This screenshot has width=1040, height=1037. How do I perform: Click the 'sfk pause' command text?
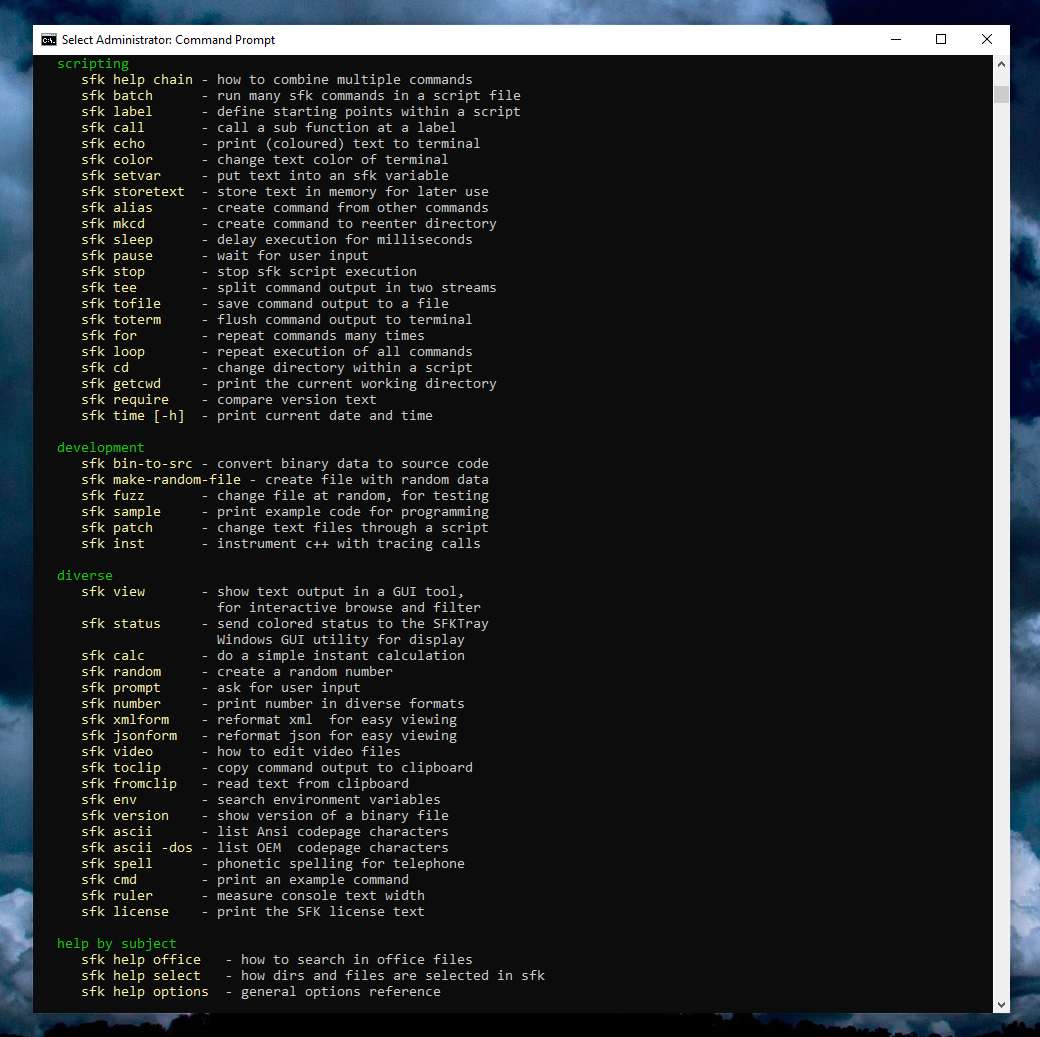point(117,255)
